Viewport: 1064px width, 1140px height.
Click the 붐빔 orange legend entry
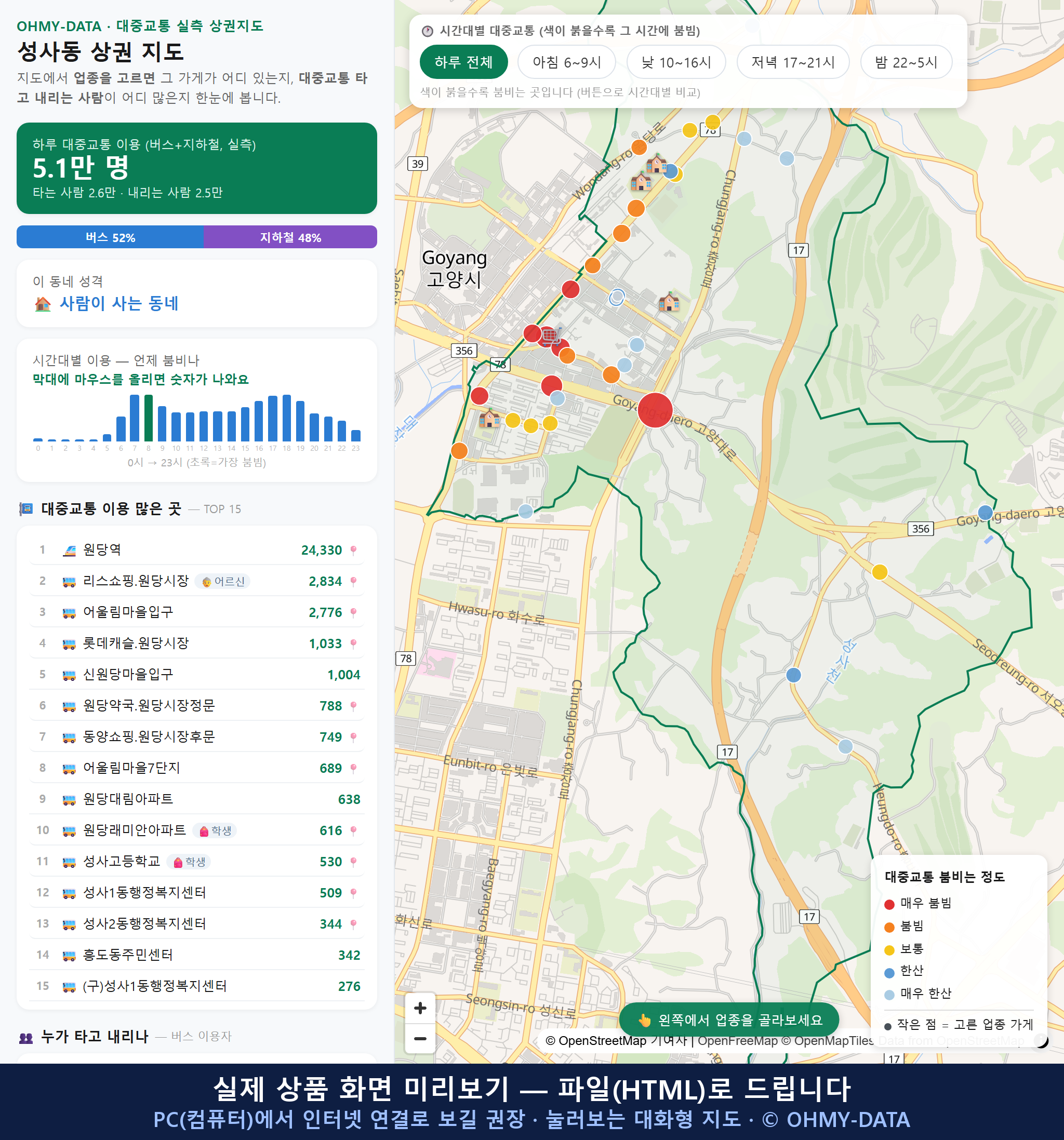tap(905, 926)
